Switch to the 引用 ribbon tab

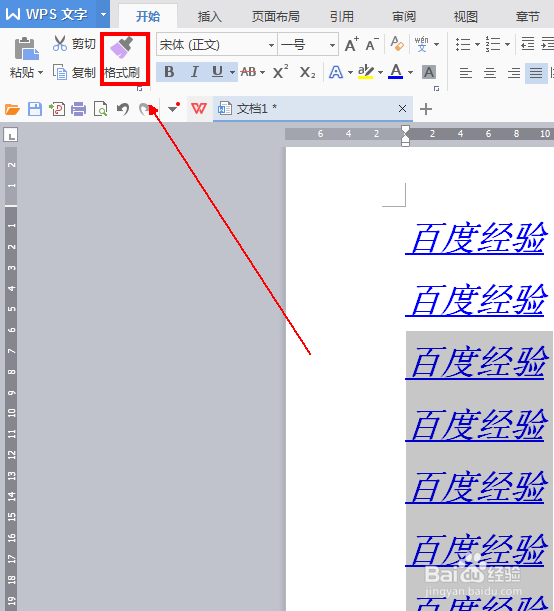coord(342,16)
